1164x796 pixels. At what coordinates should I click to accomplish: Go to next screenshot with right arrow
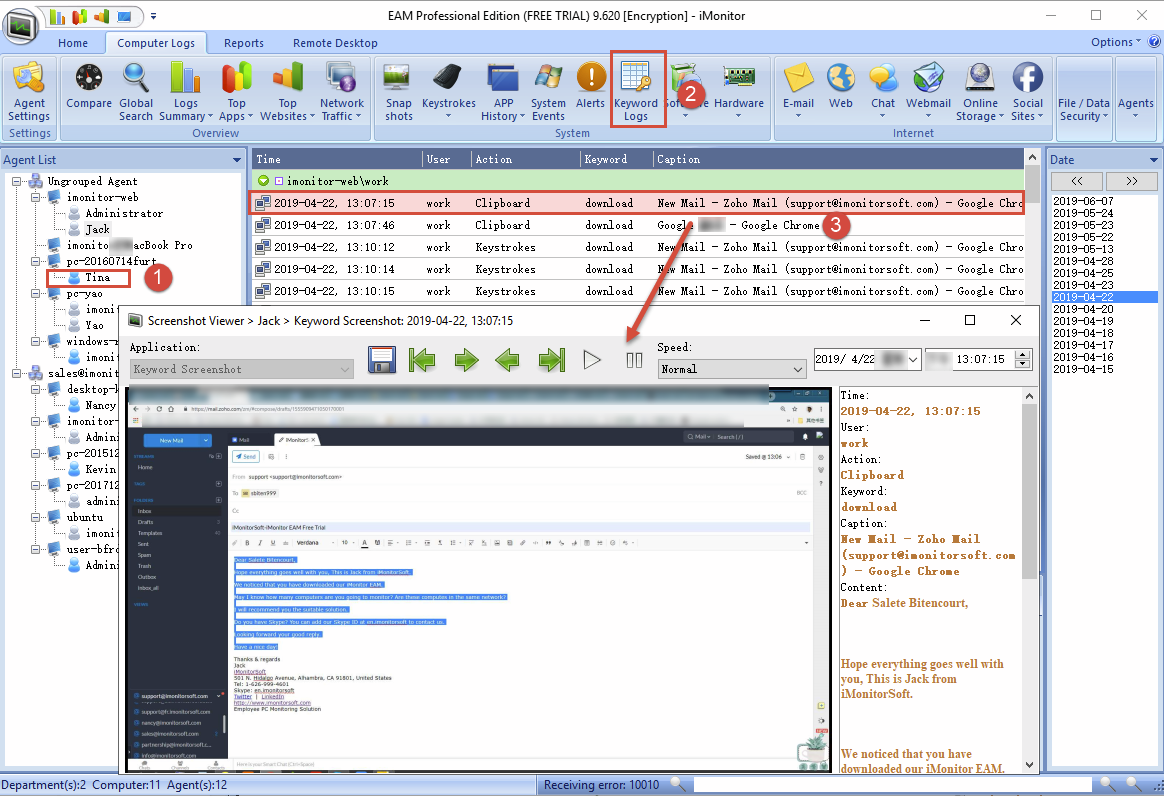[x=466, y=360]
